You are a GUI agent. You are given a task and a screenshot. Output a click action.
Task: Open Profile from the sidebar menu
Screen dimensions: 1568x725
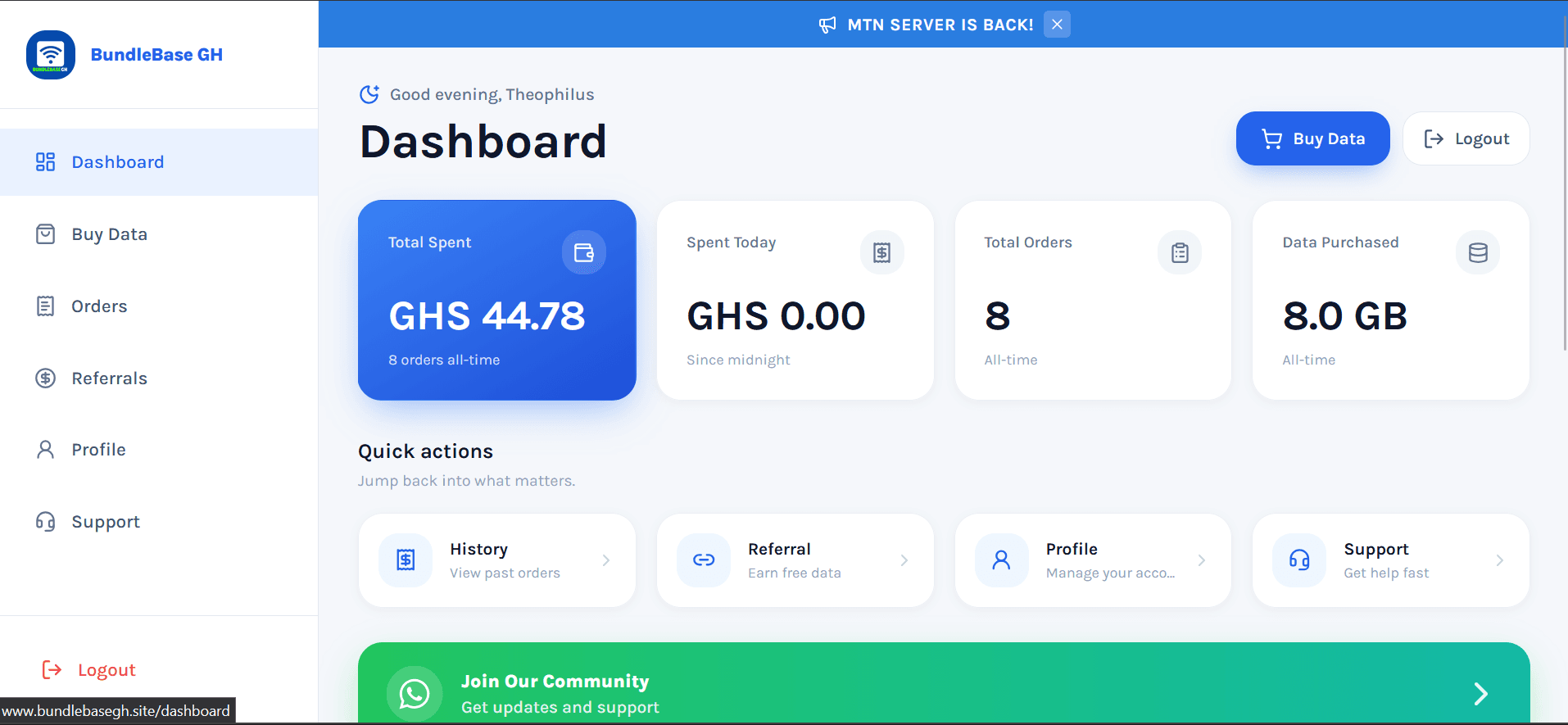point(159,450)
